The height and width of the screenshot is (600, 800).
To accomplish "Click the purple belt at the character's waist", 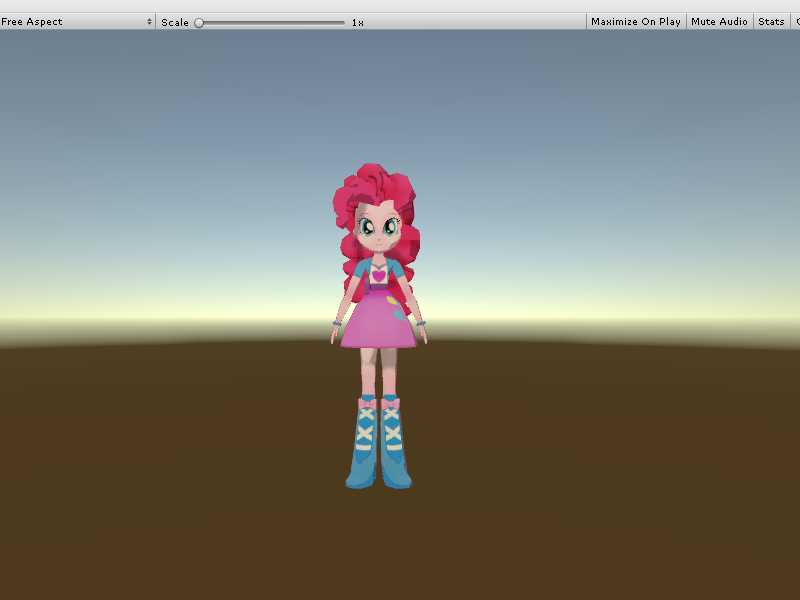I will (x=379, y=289).
